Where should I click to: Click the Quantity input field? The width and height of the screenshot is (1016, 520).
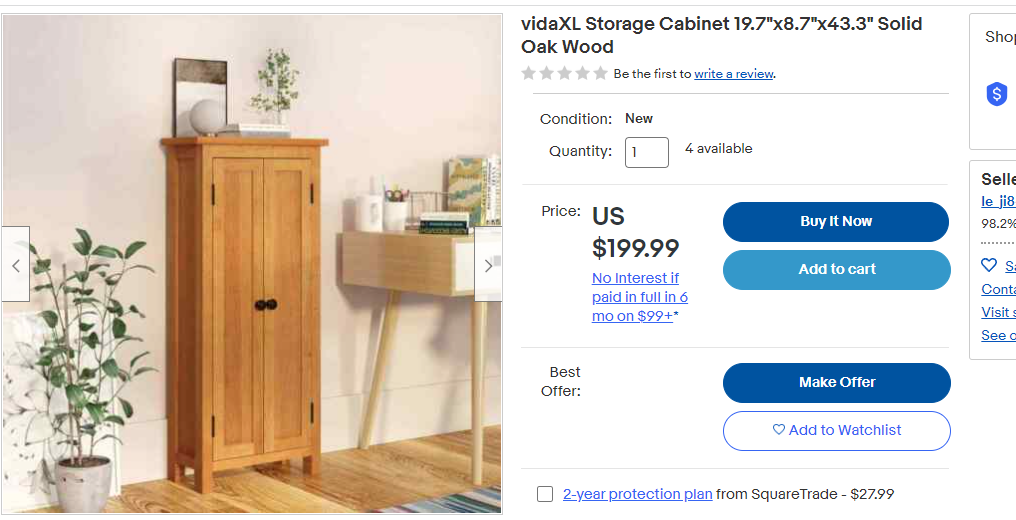point(647,152)
